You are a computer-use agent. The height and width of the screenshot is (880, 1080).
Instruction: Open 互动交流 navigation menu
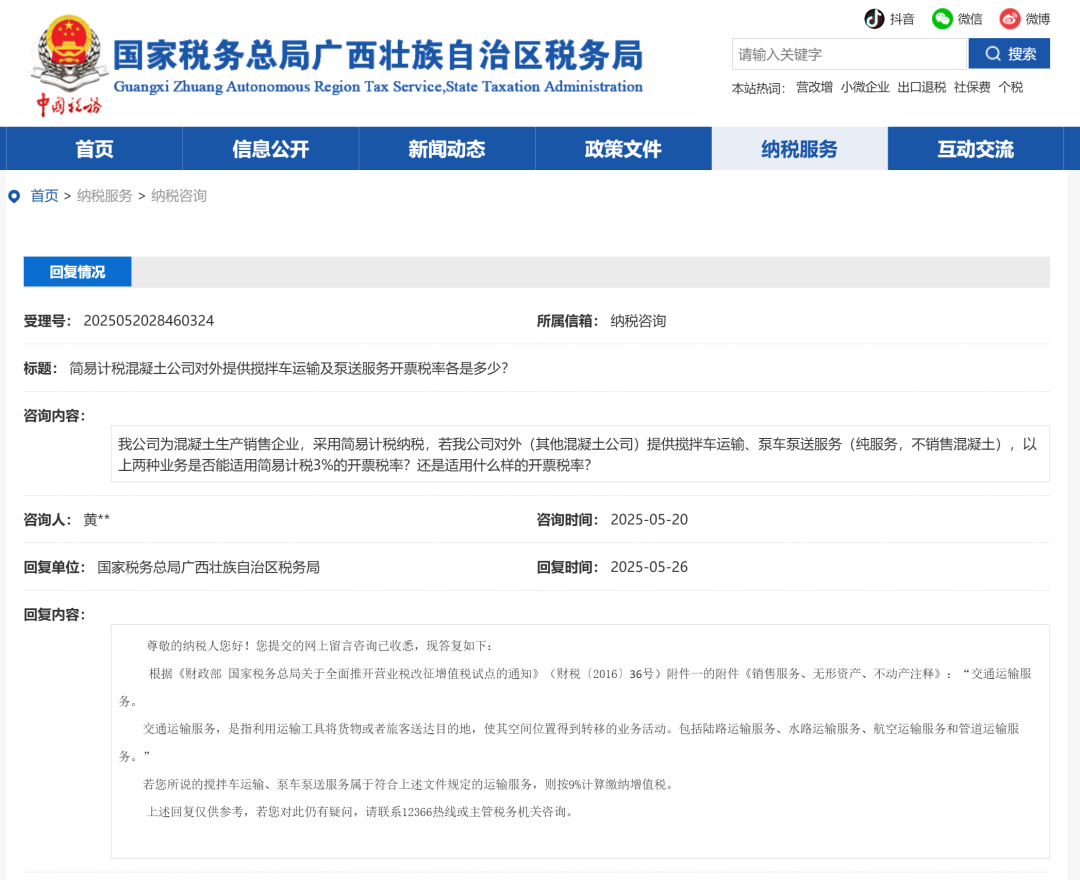[975, 149]
